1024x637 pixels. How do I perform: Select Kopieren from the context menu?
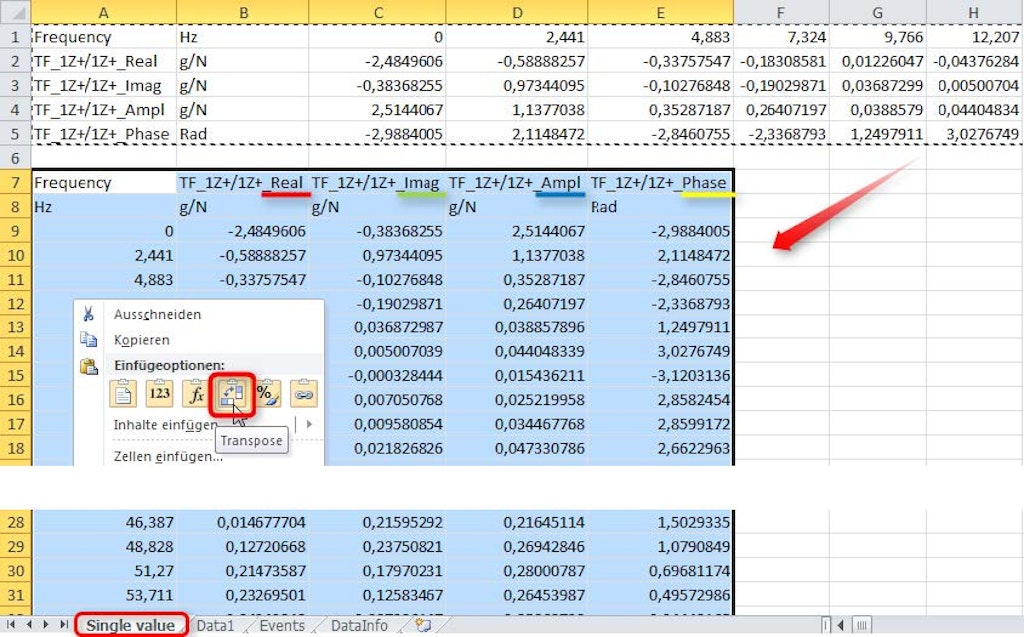(x=142, y=340)
